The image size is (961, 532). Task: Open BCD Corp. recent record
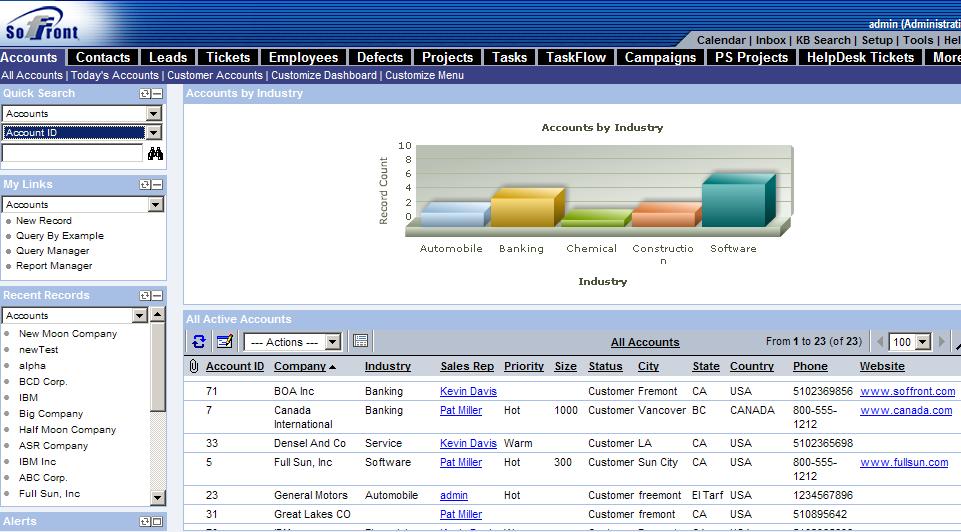pyautogui.click(x=43, y=381)
